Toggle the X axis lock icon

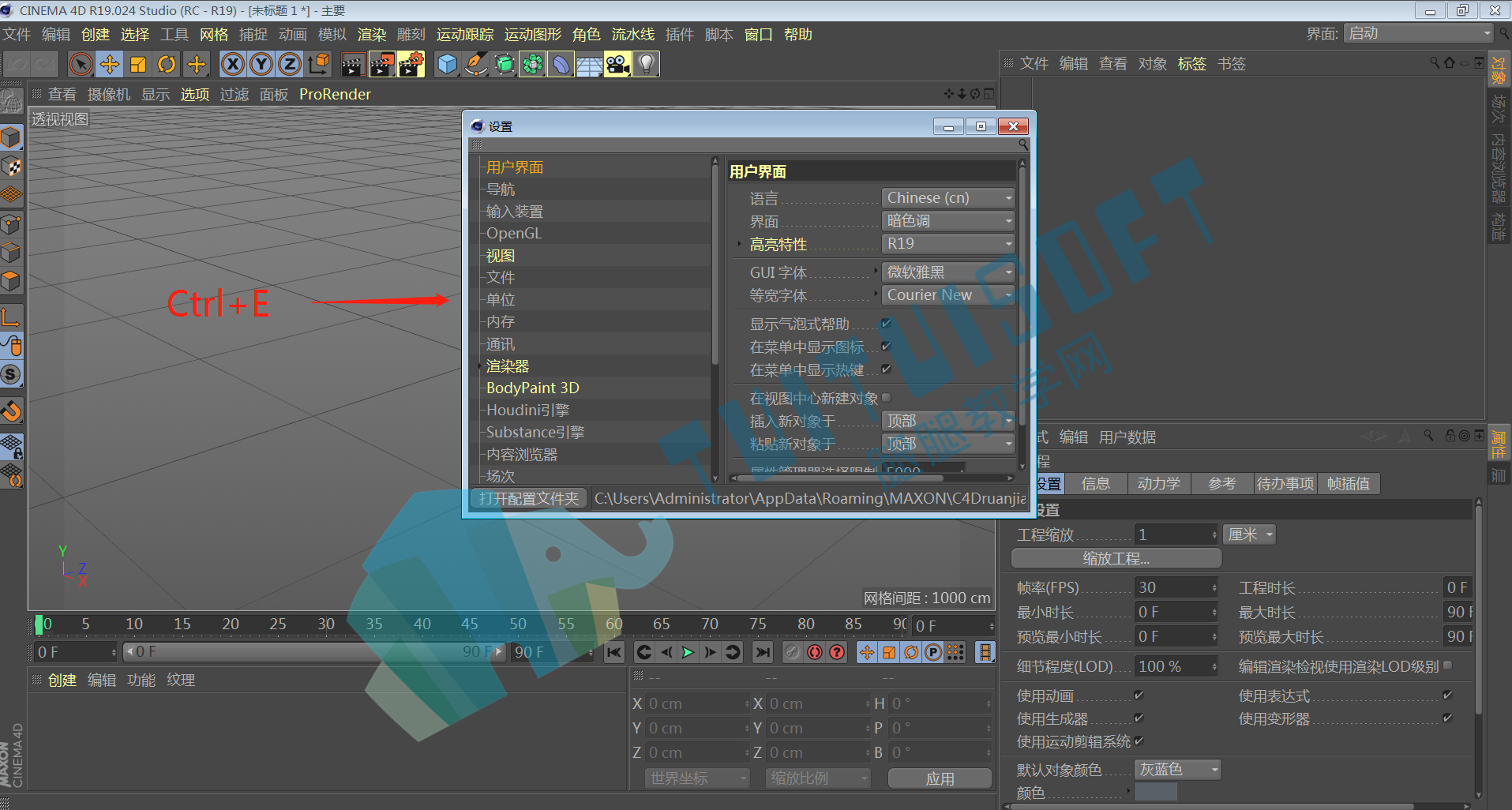[x=233, y=64]
